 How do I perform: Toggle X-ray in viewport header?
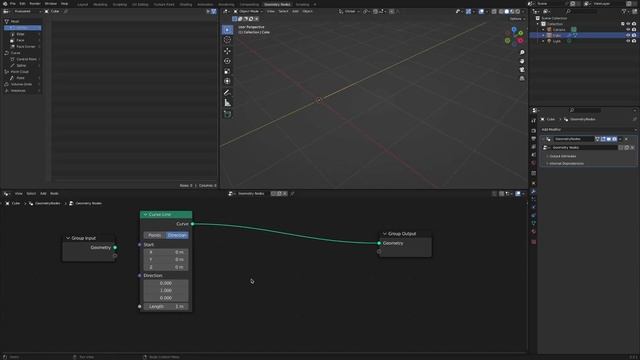(494, 11)
